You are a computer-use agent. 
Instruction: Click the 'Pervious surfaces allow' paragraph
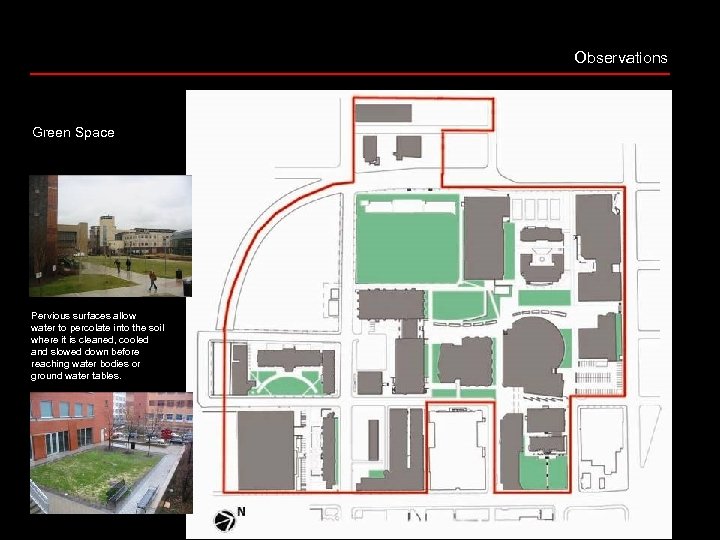(97, 346)
